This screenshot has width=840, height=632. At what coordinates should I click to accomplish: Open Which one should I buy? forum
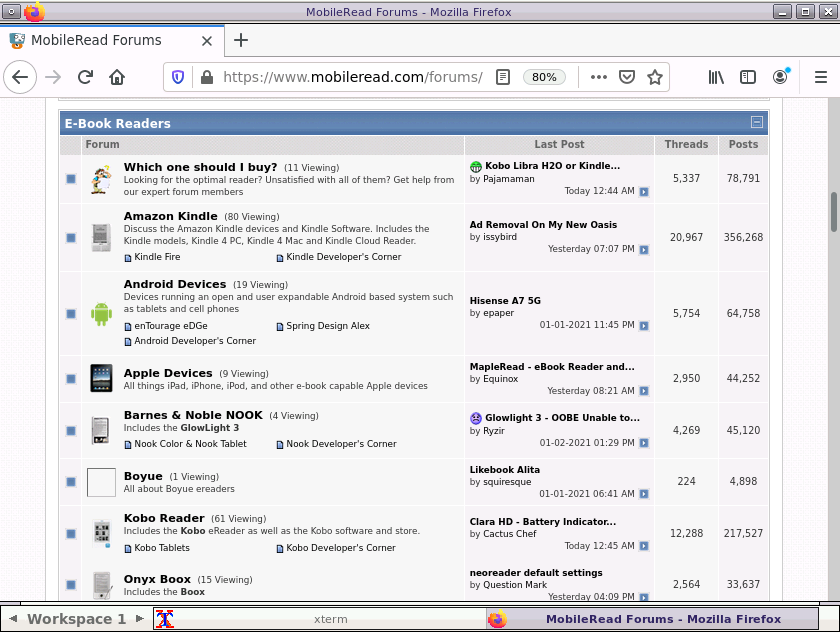coord(200,167)
